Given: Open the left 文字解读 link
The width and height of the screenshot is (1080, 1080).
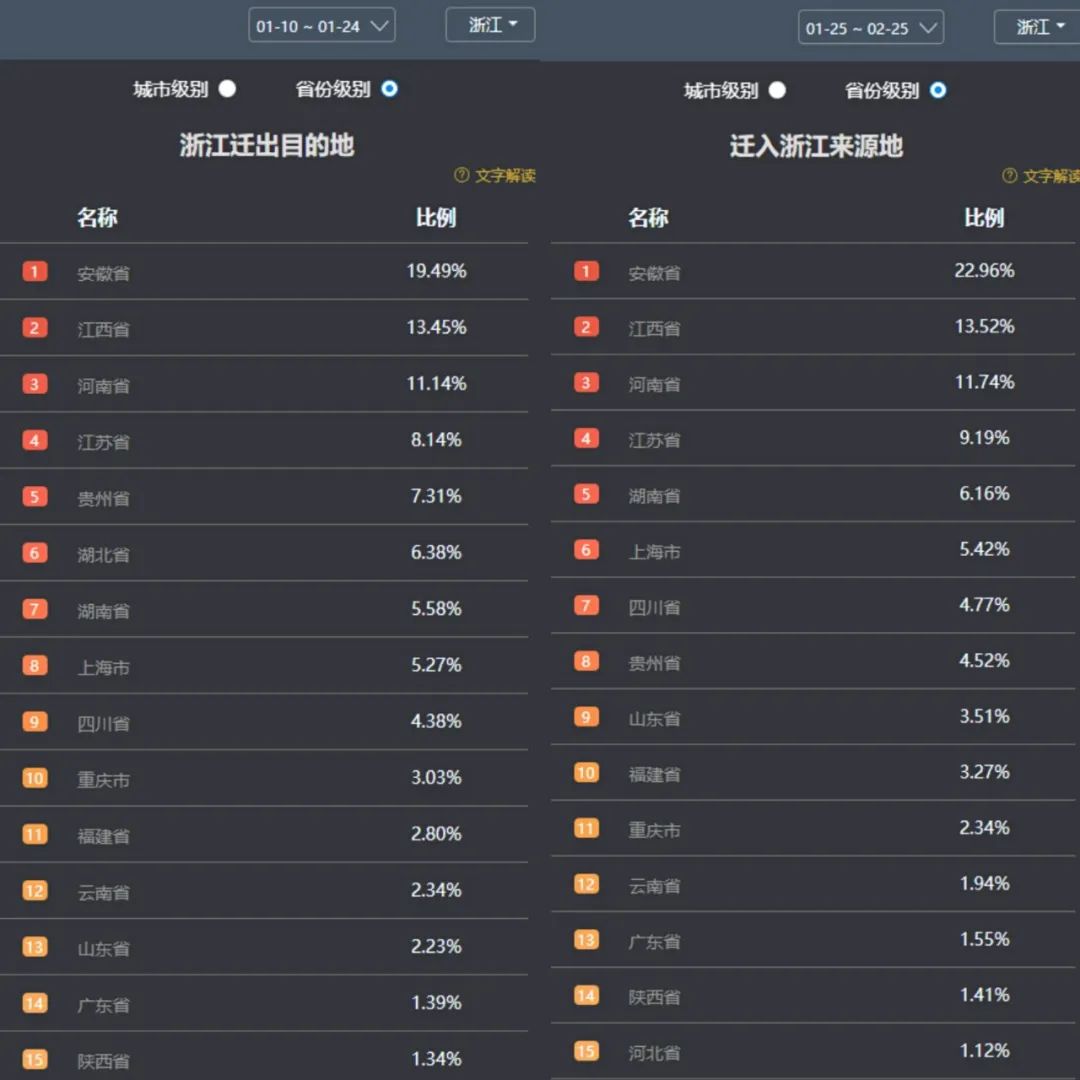Looking at the screenshot, I should pos(506,175).
